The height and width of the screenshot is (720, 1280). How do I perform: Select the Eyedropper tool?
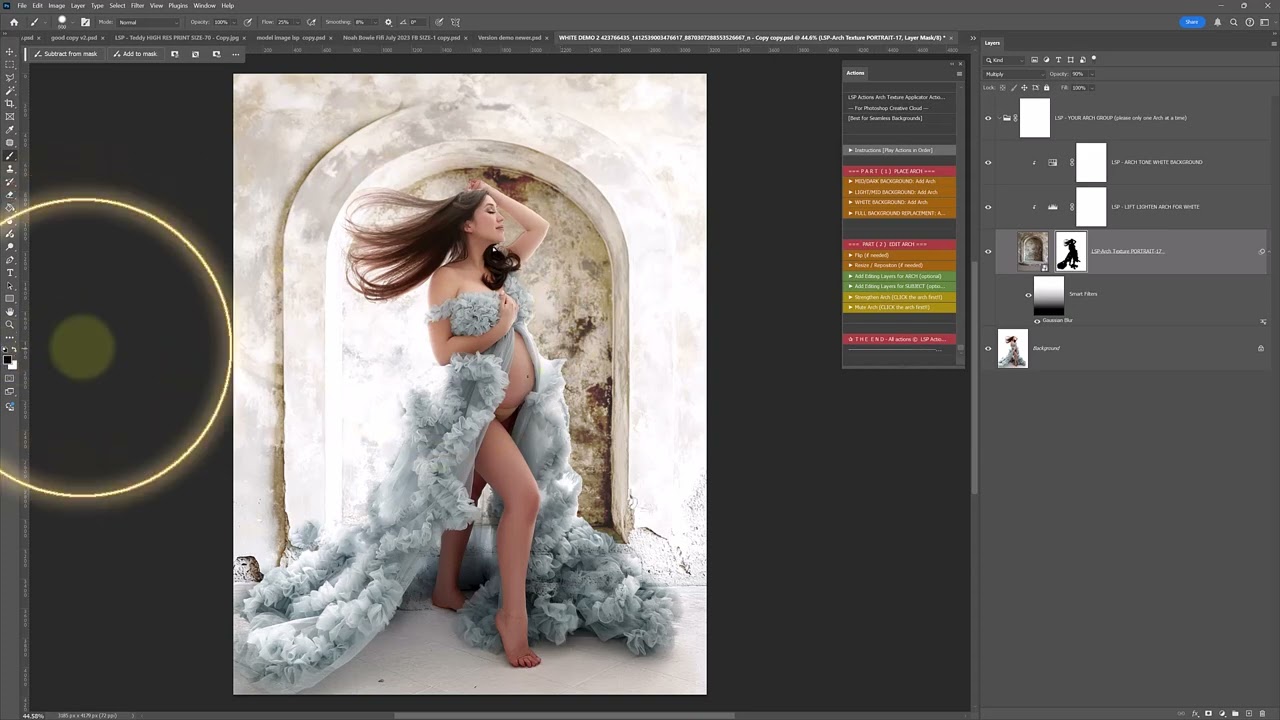pos(10,130)
